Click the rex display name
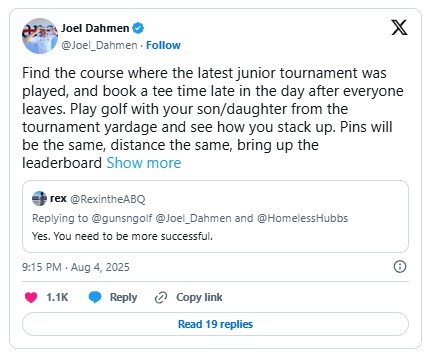Viewport: 433px width, 361px height. point(58,198)
